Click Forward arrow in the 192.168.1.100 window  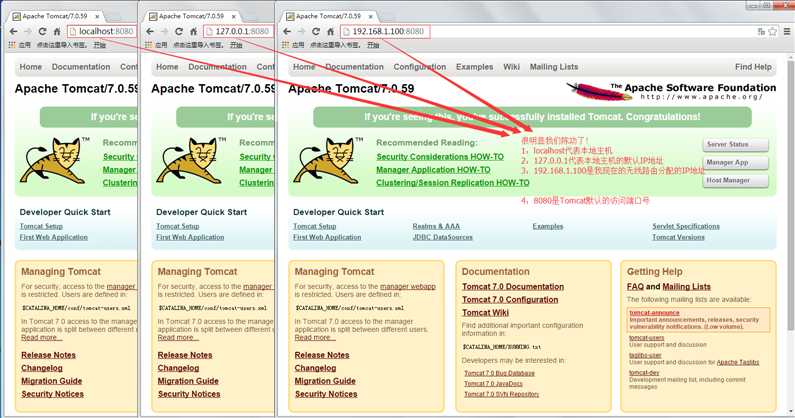(302, 31)
